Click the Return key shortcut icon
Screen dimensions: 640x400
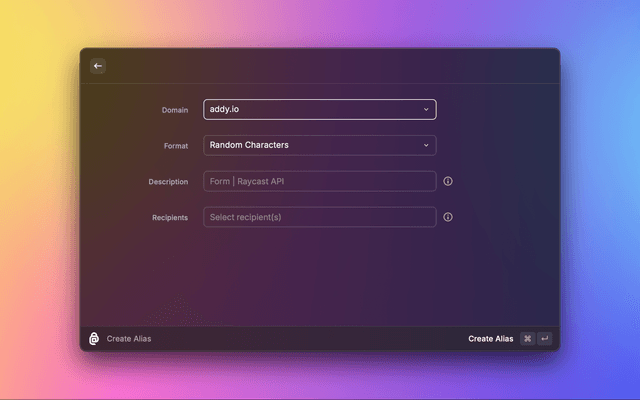click(x=545, y=339)
